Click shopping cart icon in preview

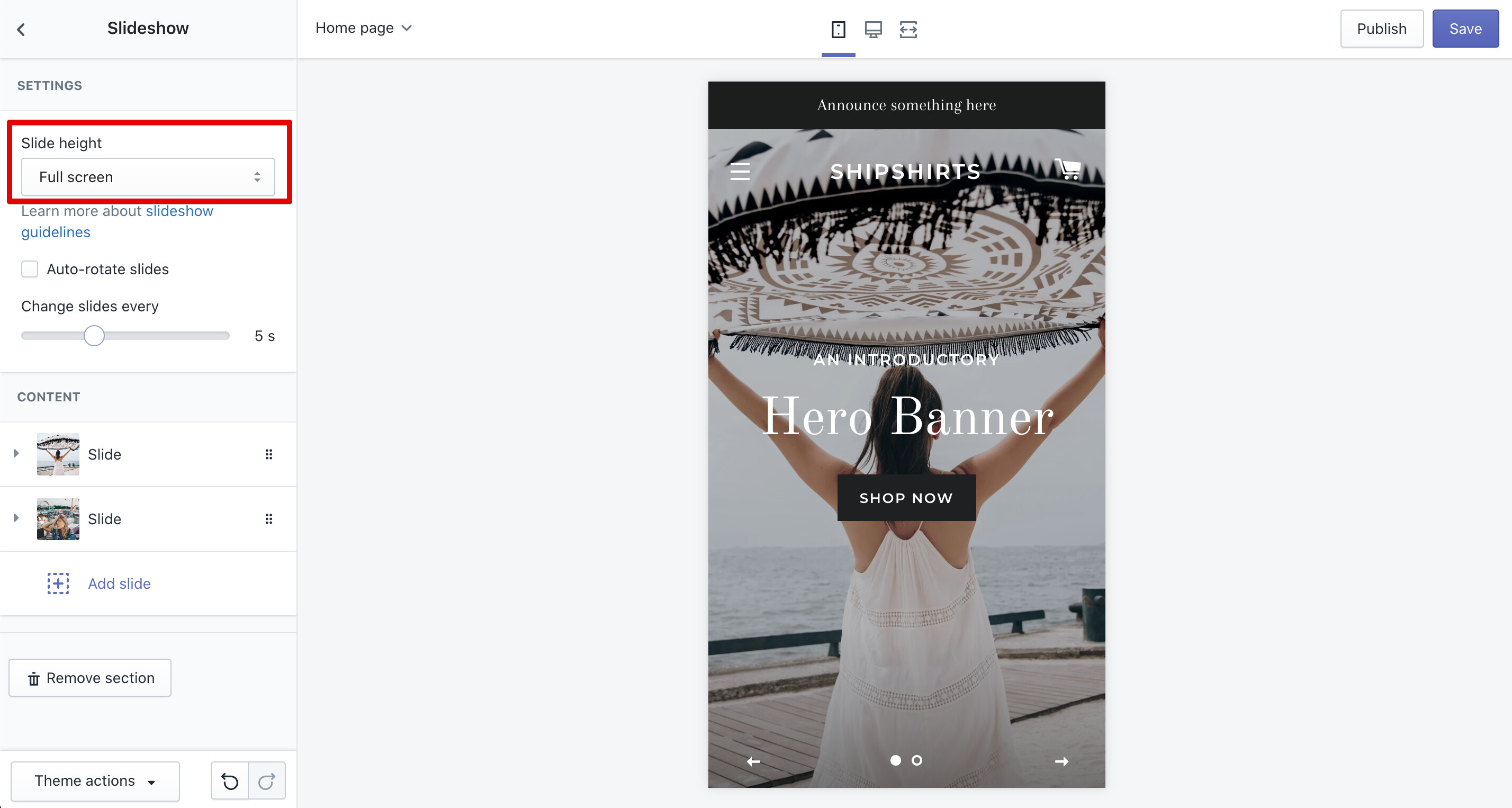[1068, 169]
